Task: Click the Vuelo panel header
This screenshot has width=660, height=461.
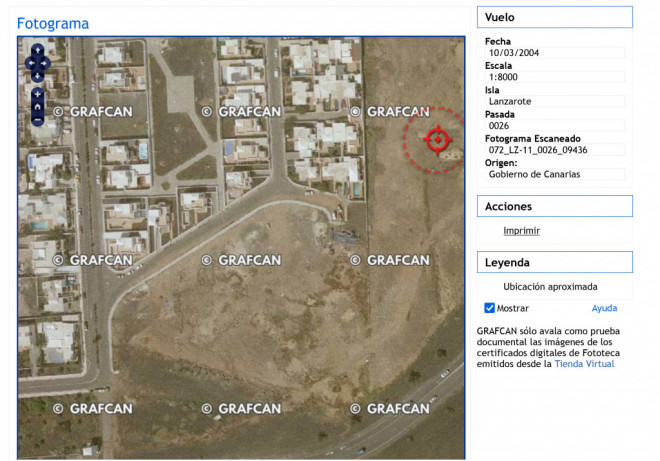Action: tap(554, 17)
